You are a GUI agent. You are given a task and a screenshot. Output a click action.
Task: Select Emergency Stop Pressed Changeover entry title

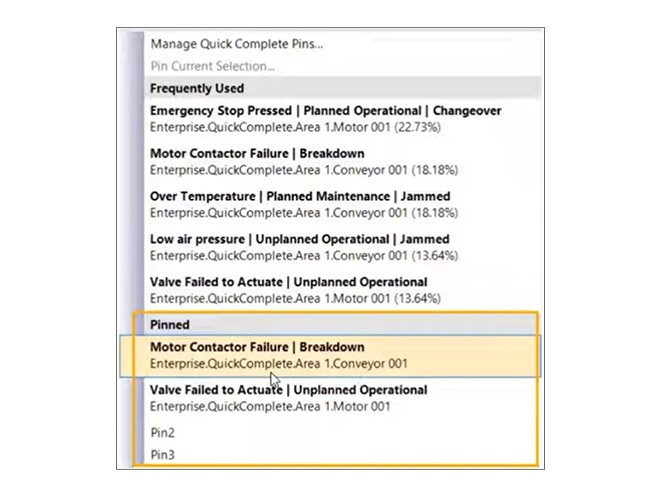(325, 111)
